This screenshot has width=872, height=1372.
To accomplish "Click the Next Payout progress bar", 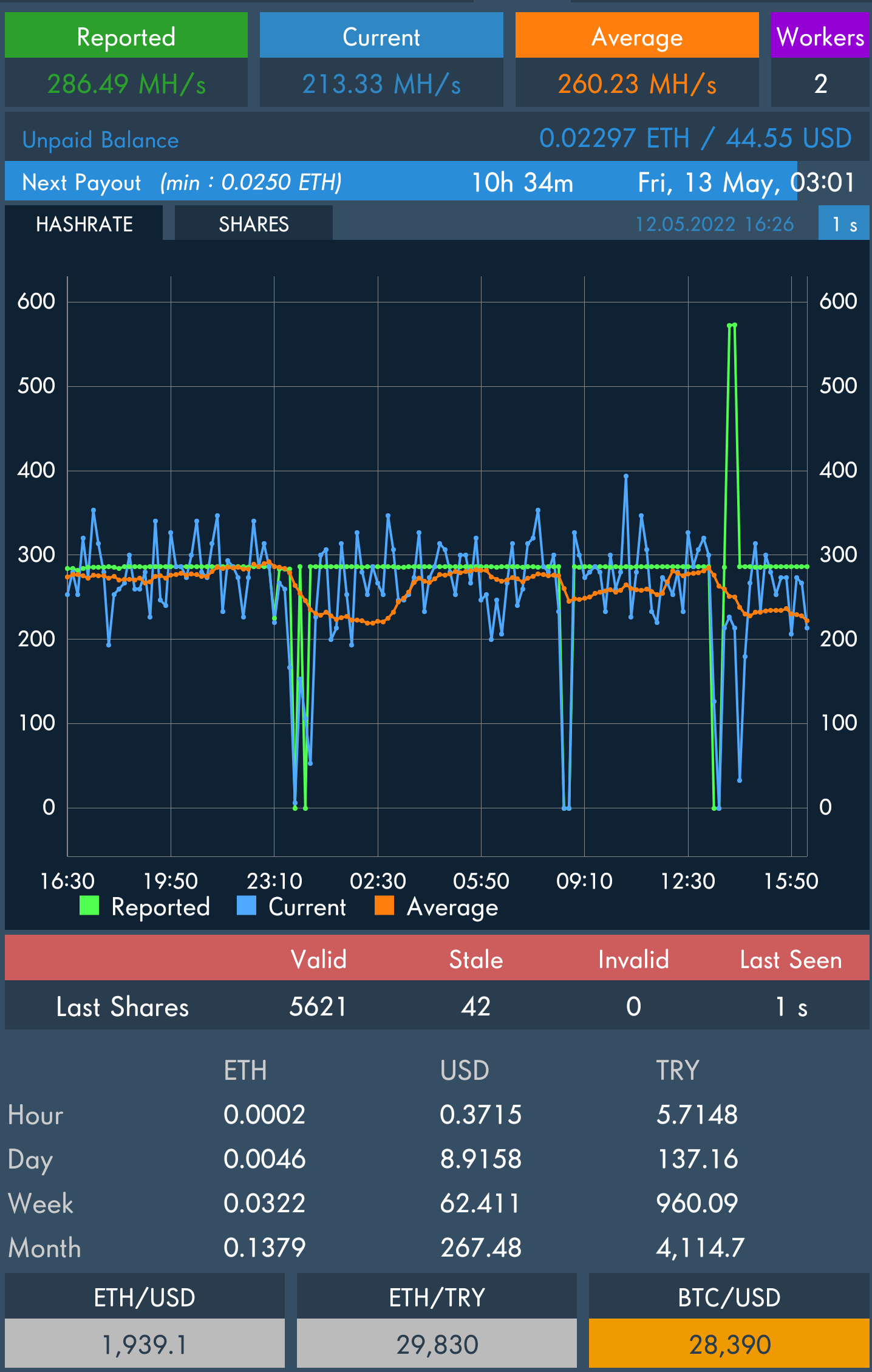I will pyautogui.click(x=437, y=181).
